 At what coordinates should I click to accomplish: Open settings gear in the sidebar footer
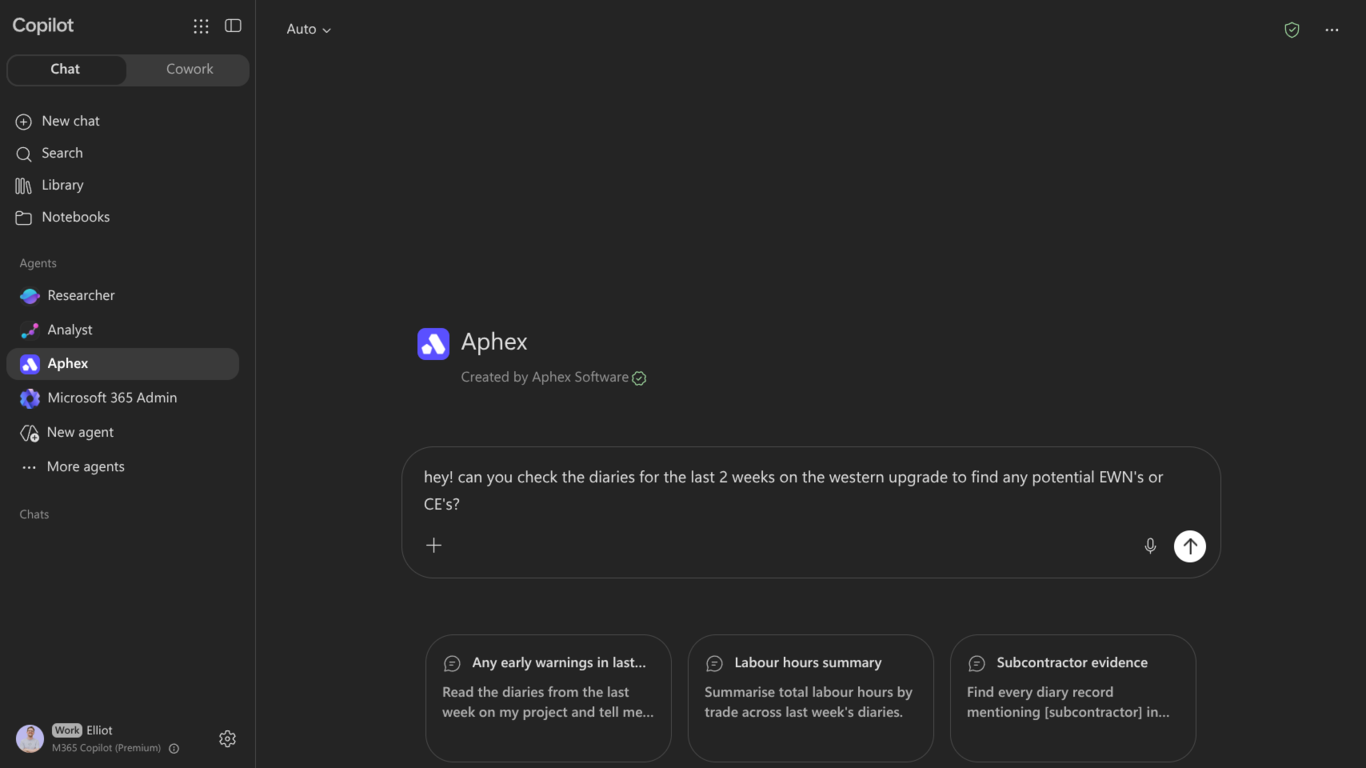click(227, 739)
